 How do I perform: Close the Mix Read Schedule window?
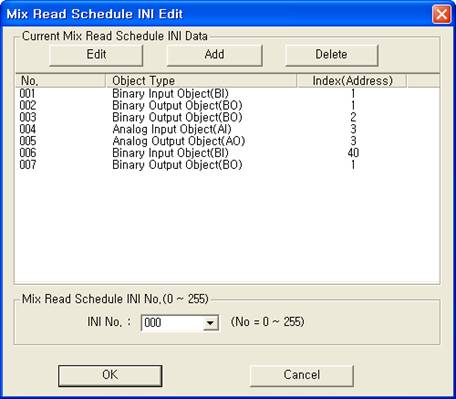441,14
